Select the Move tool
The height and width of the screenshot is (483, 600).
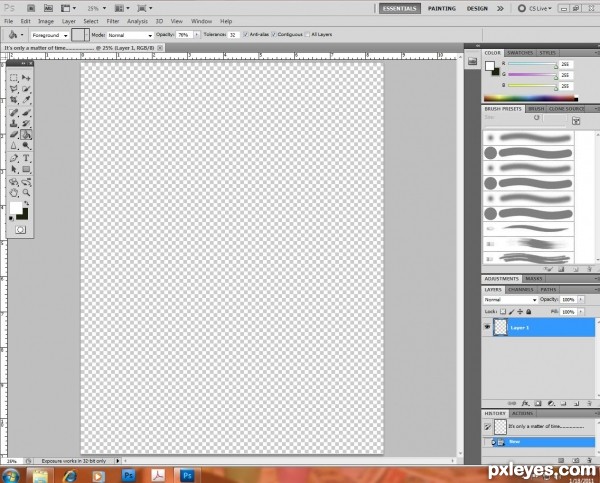(x=26, y=78)
